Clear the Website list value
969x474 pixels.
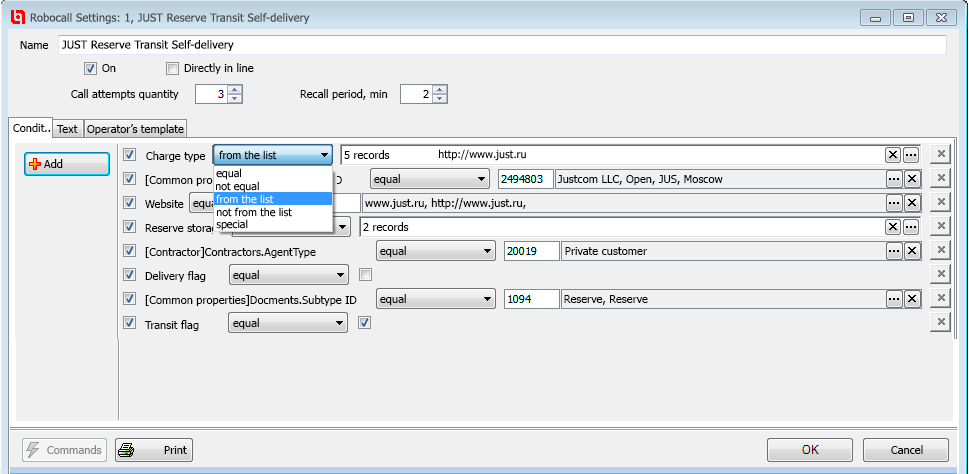911,203
